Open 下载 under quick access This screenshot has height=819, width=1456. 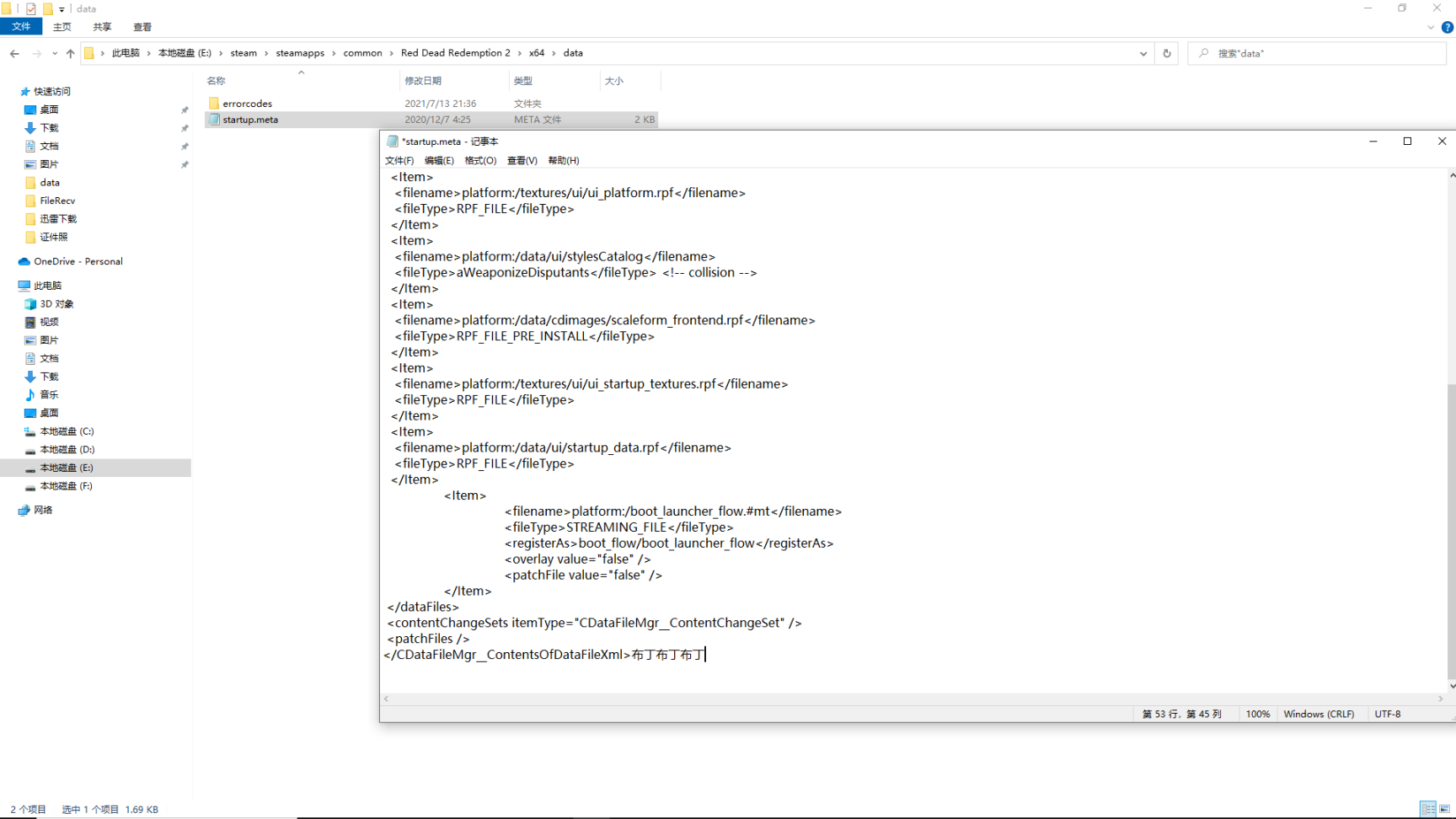tap(49, 128)
